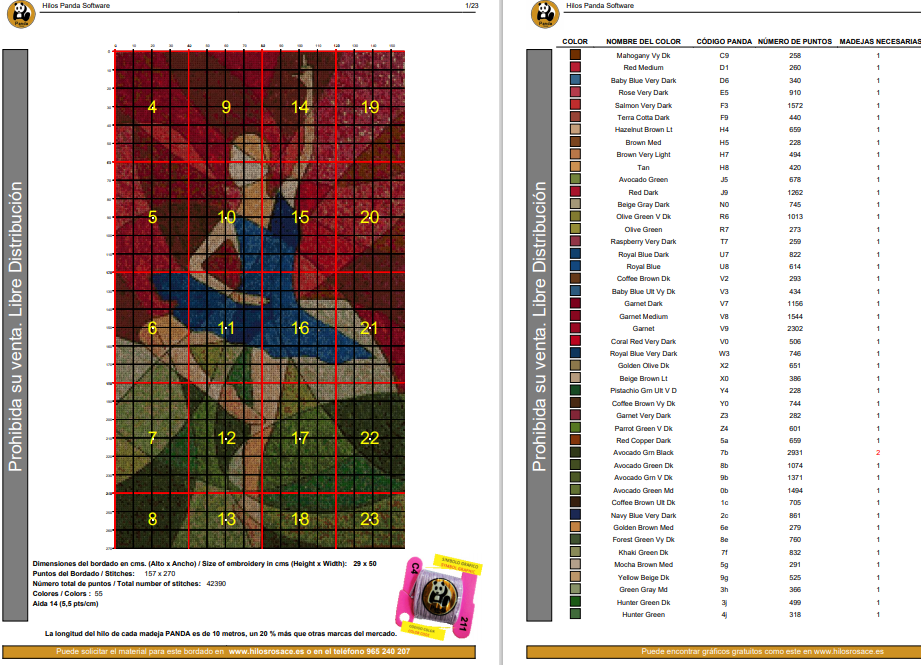The height and width of the screenshot is (665, 921).
Task: Click the Panda code U7
Action: 724,254
